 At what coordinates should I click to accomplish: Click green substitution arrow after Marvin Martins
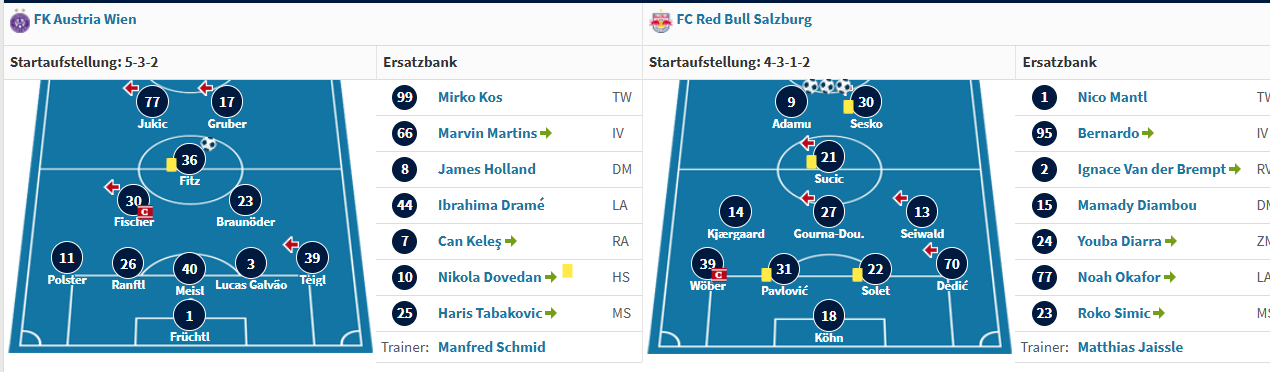[545, 132]
